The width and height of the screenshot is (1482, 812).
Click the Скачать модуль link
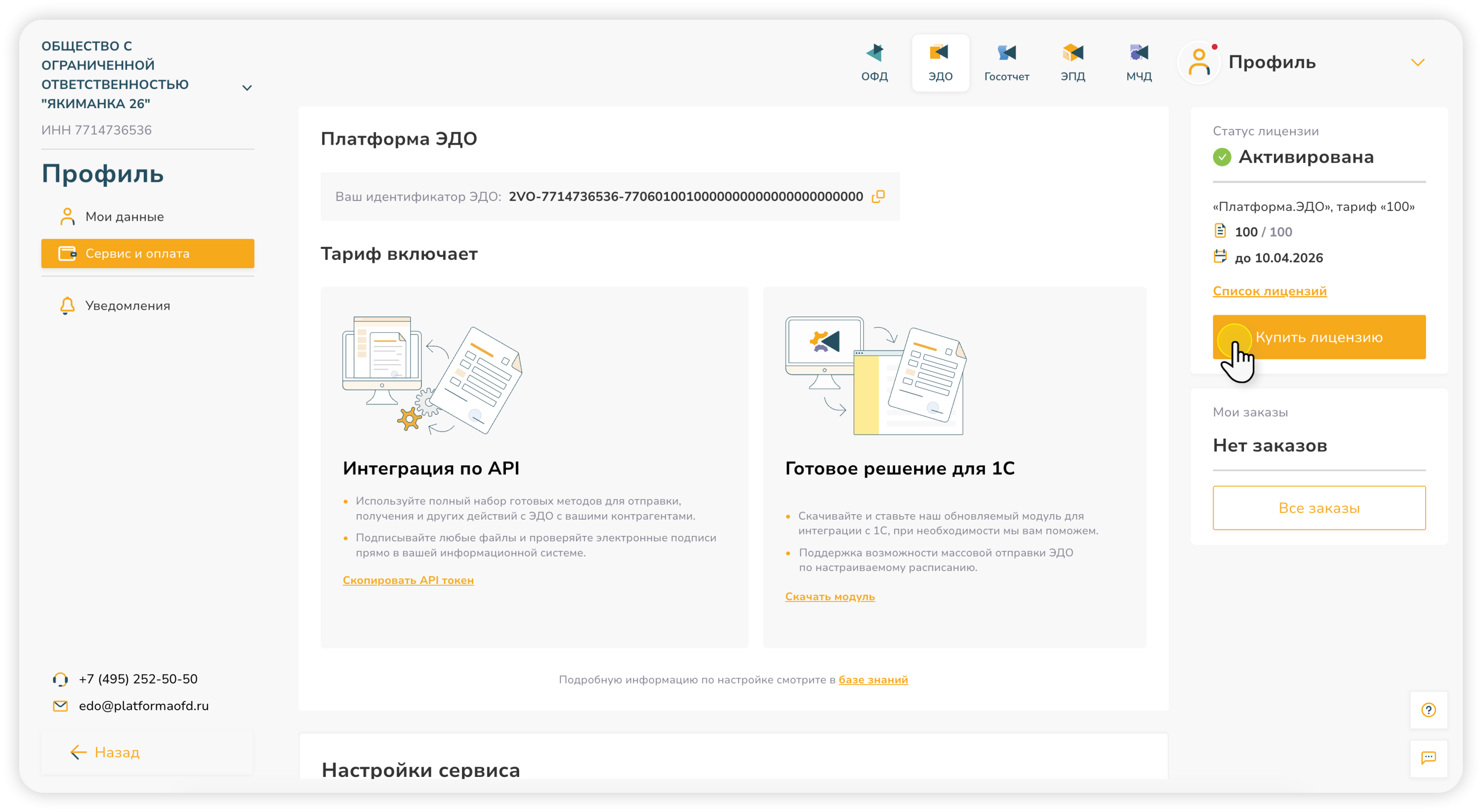[829, 596]
